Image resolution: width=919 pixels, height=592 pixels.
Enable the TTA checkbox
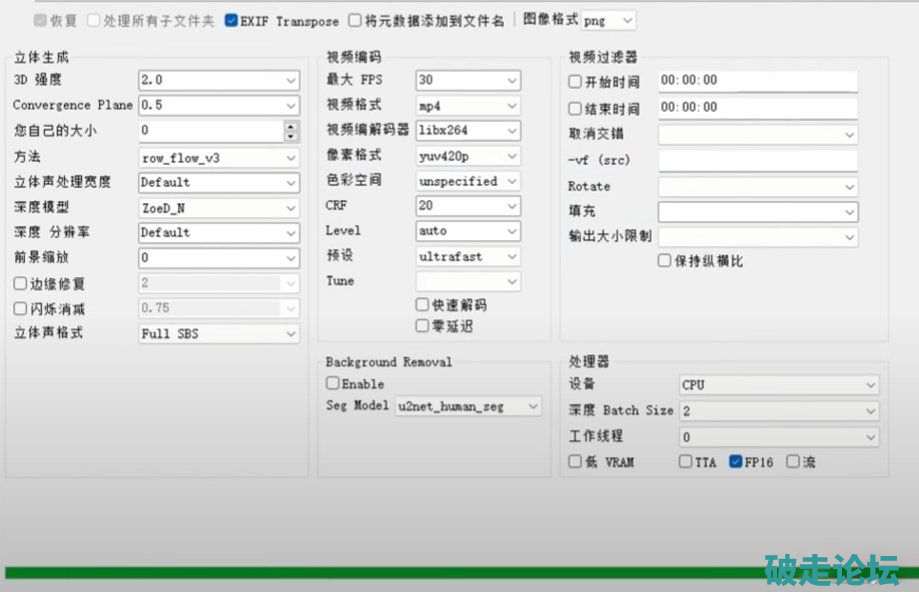pyautogui.click(x=685, y=462)
